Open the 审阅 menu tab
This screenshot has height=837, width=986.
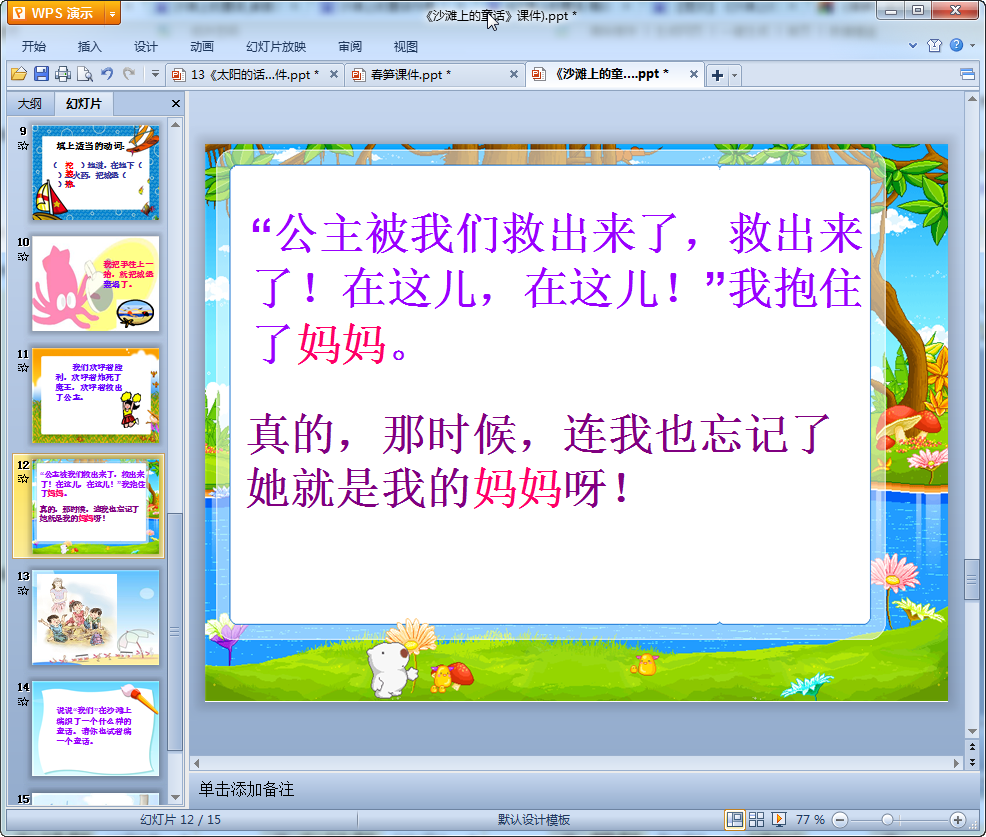(x=350, y=47)
